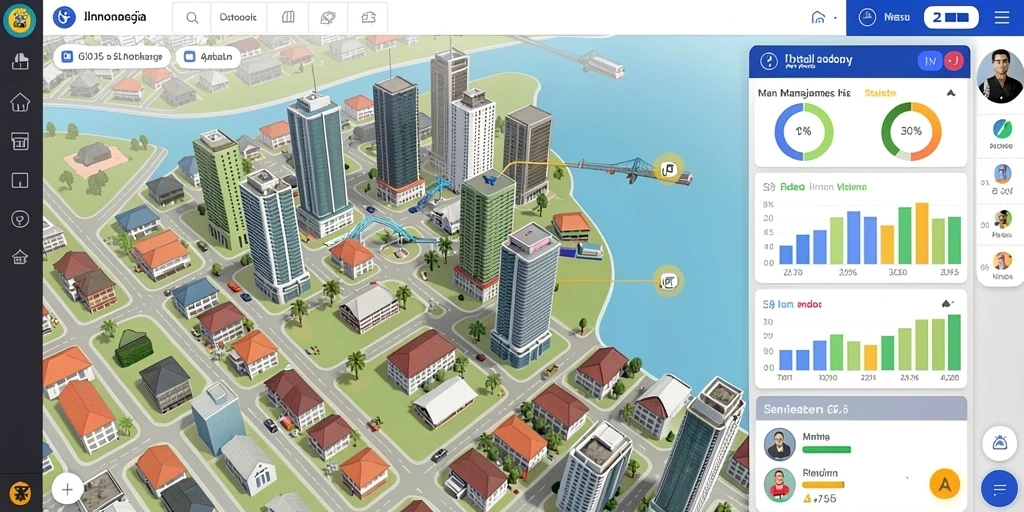Click the lower yellow map marker over water
Image resolution: width=1024 pixels, height=512 pixels.
(x=669, y=281)
